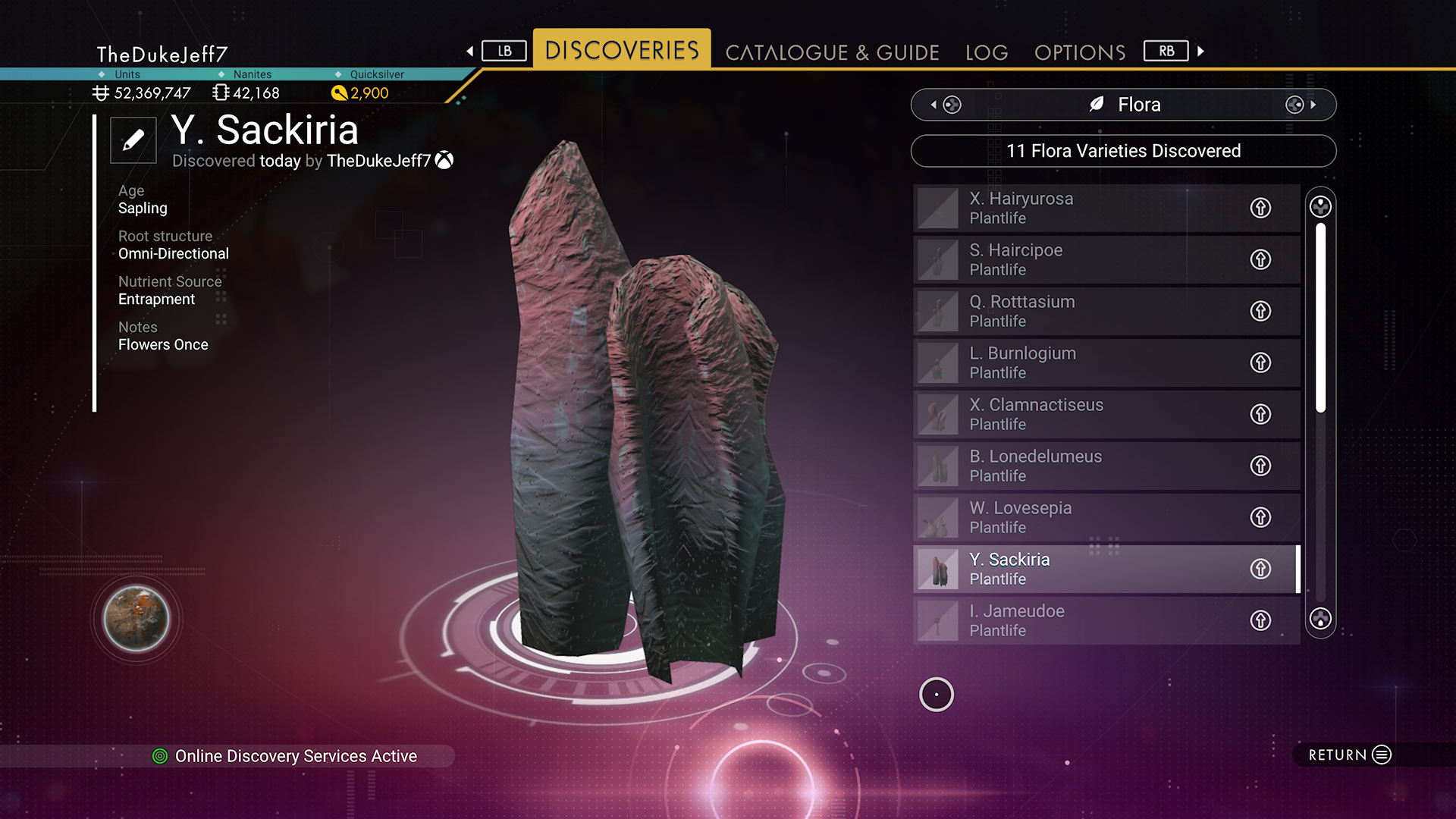Upload the Y. Sackiria discovery icon
Image resolution: width=1456 pixels, height=819 pixels.
point(1260,569)
